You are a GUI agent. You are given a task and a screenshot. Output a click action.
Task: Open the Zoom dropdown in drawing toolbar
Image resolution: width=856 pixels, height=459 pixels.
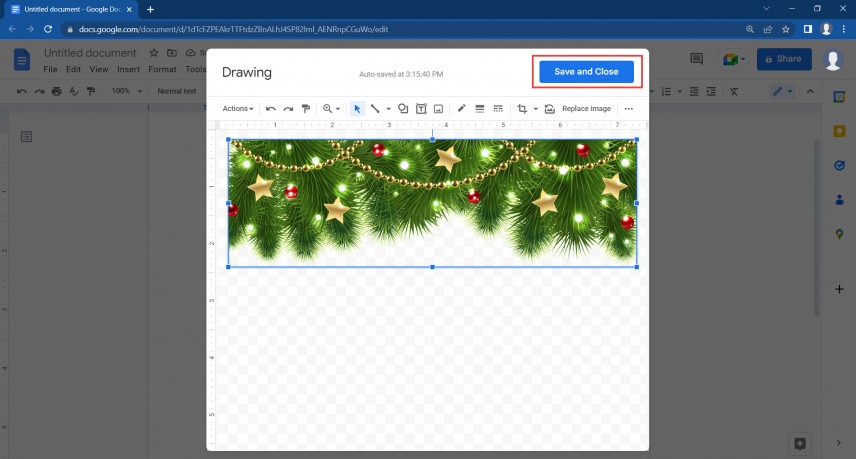(331, 108)
